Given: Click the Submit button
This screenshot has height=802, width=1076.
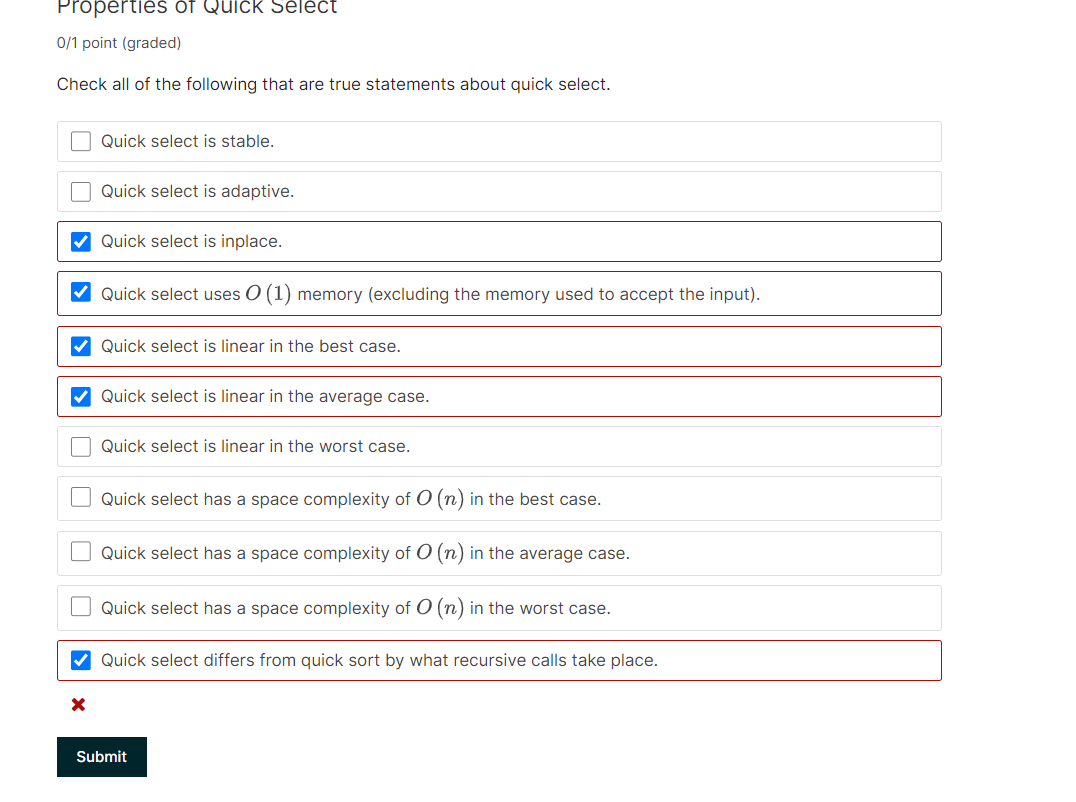Looking at the screenshot, I should (x=101, y=756).
